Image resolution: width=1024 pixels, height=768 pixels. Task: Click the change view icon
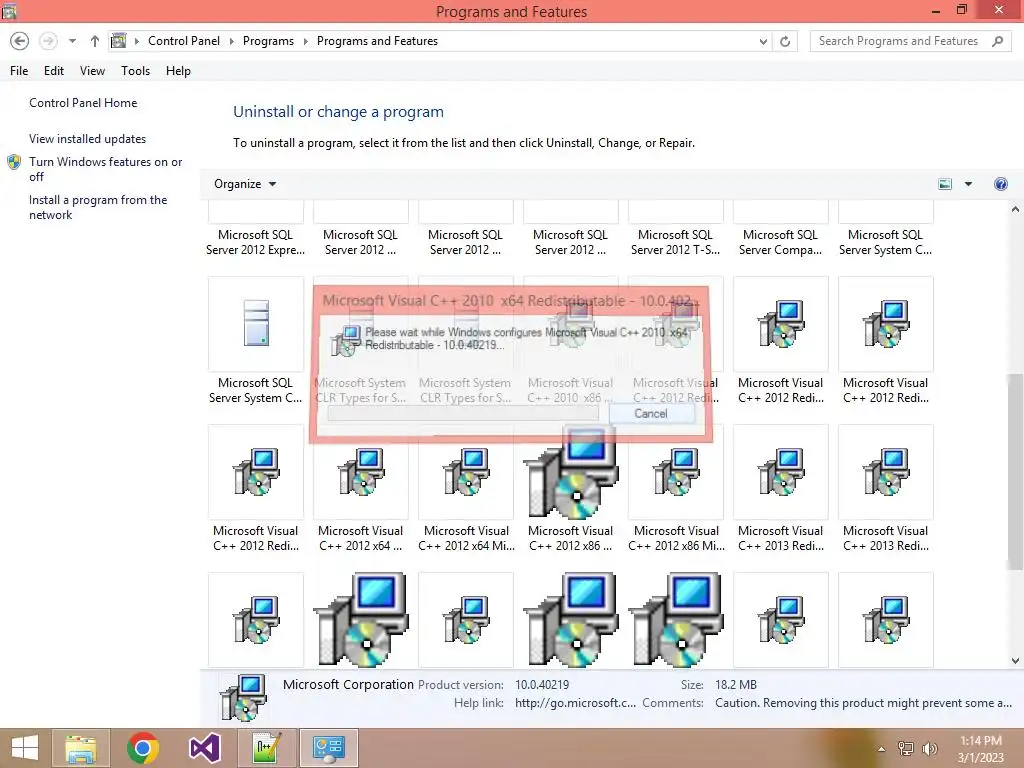click(945, 184)
